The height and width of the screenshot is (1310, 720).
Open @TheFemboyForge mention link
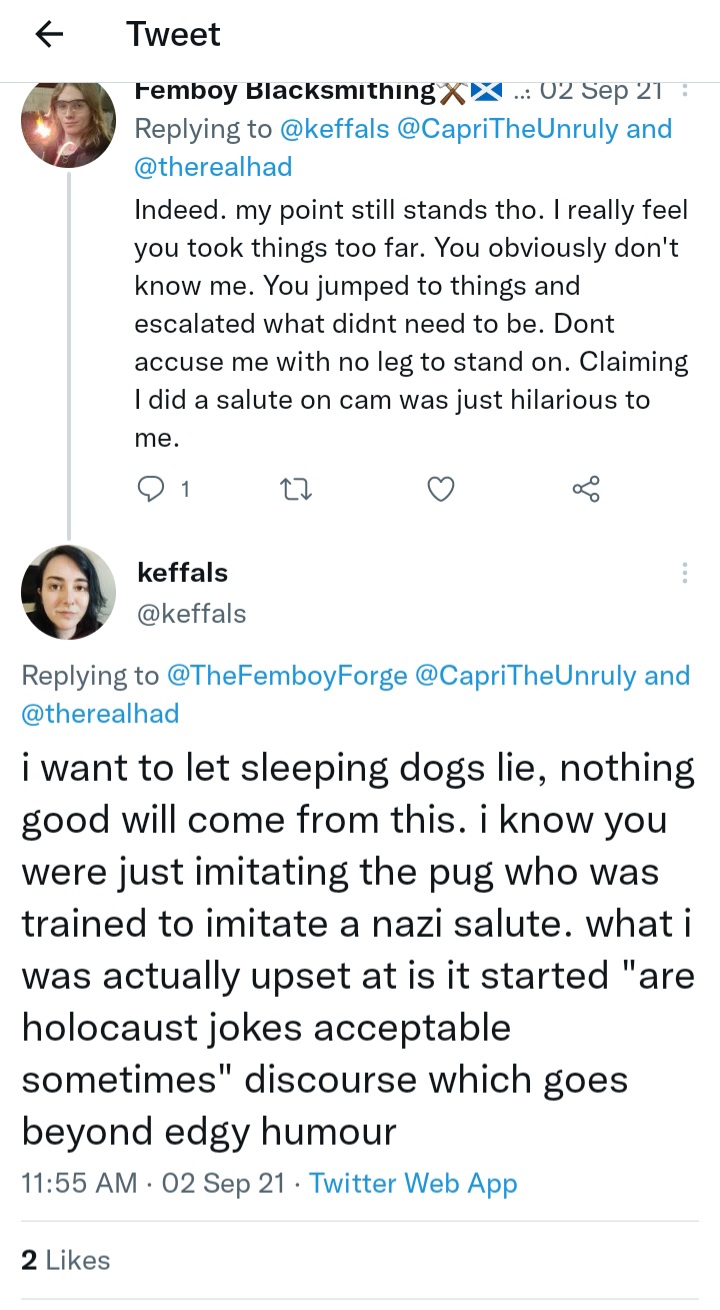[286, 675]
